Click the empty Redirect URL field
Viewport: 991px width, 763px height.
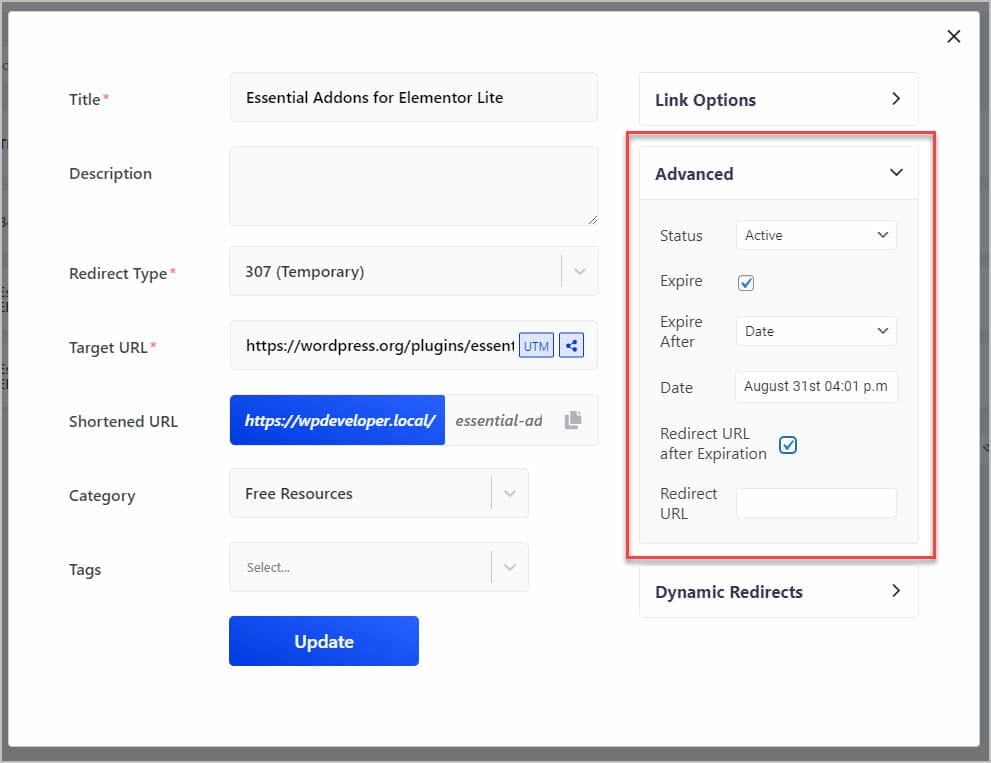[816, 503]
